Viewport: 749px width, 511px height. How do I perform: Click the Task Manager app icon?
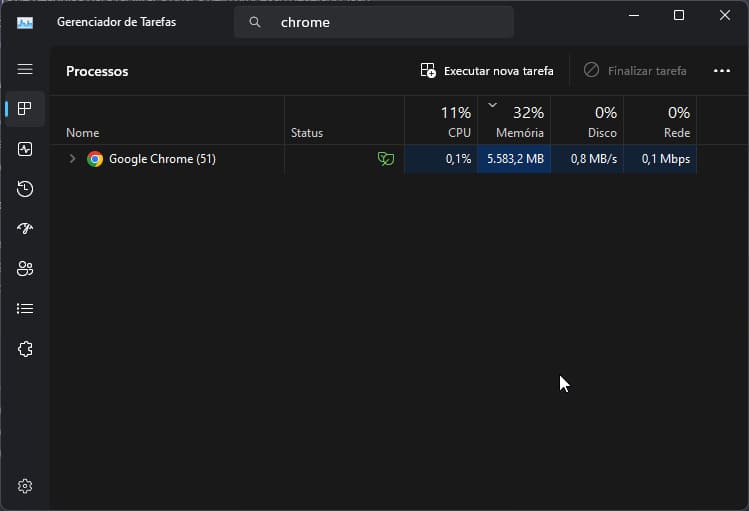(x=25, y=22)
